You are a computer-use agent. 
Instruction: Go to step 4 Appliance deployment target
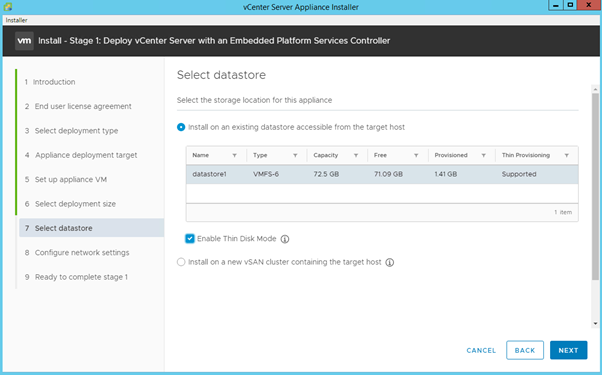[x=81, y=155]
